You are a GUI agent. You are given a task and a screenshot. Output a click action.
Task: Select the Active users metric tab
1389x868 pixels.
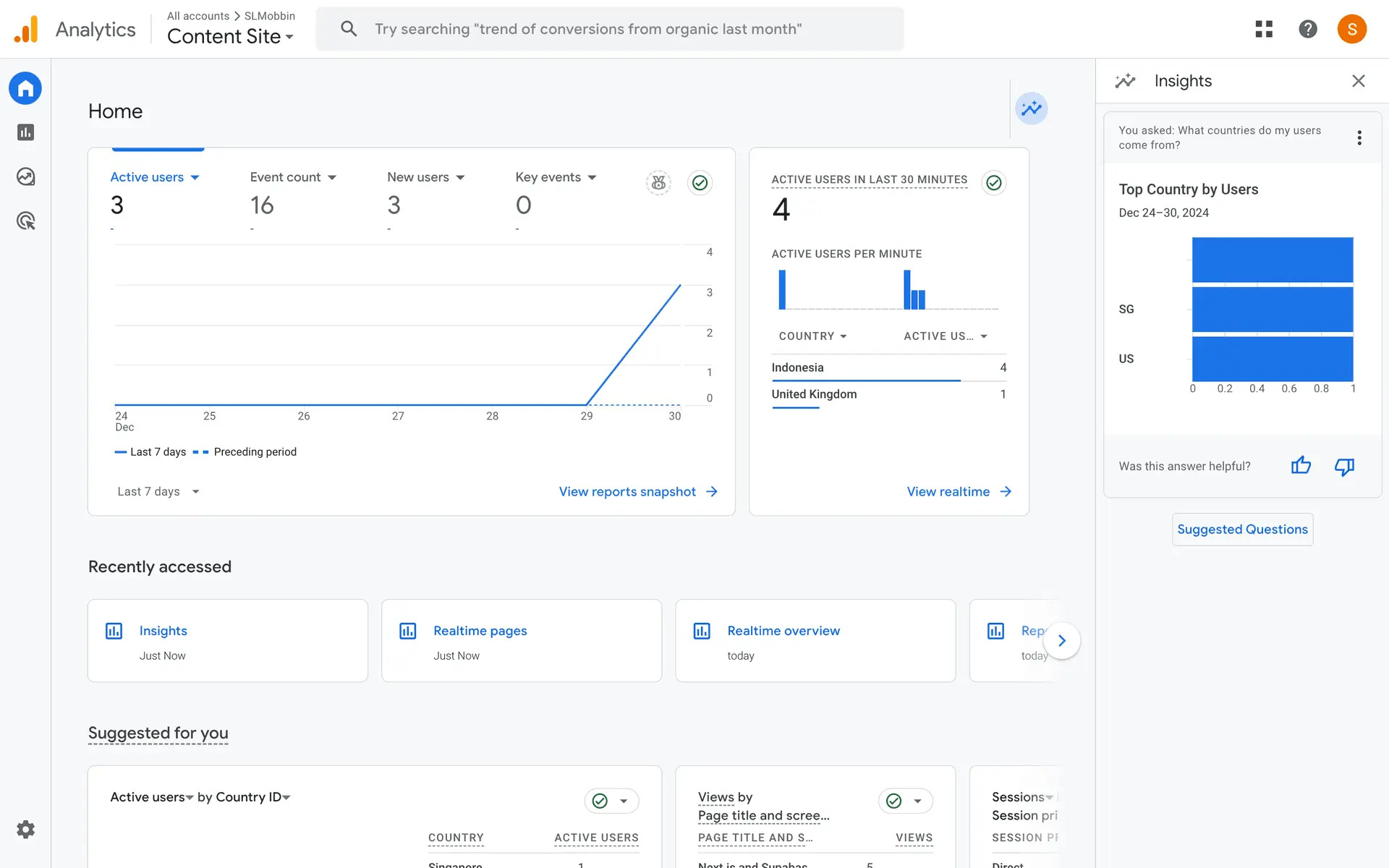click(147, 177)
